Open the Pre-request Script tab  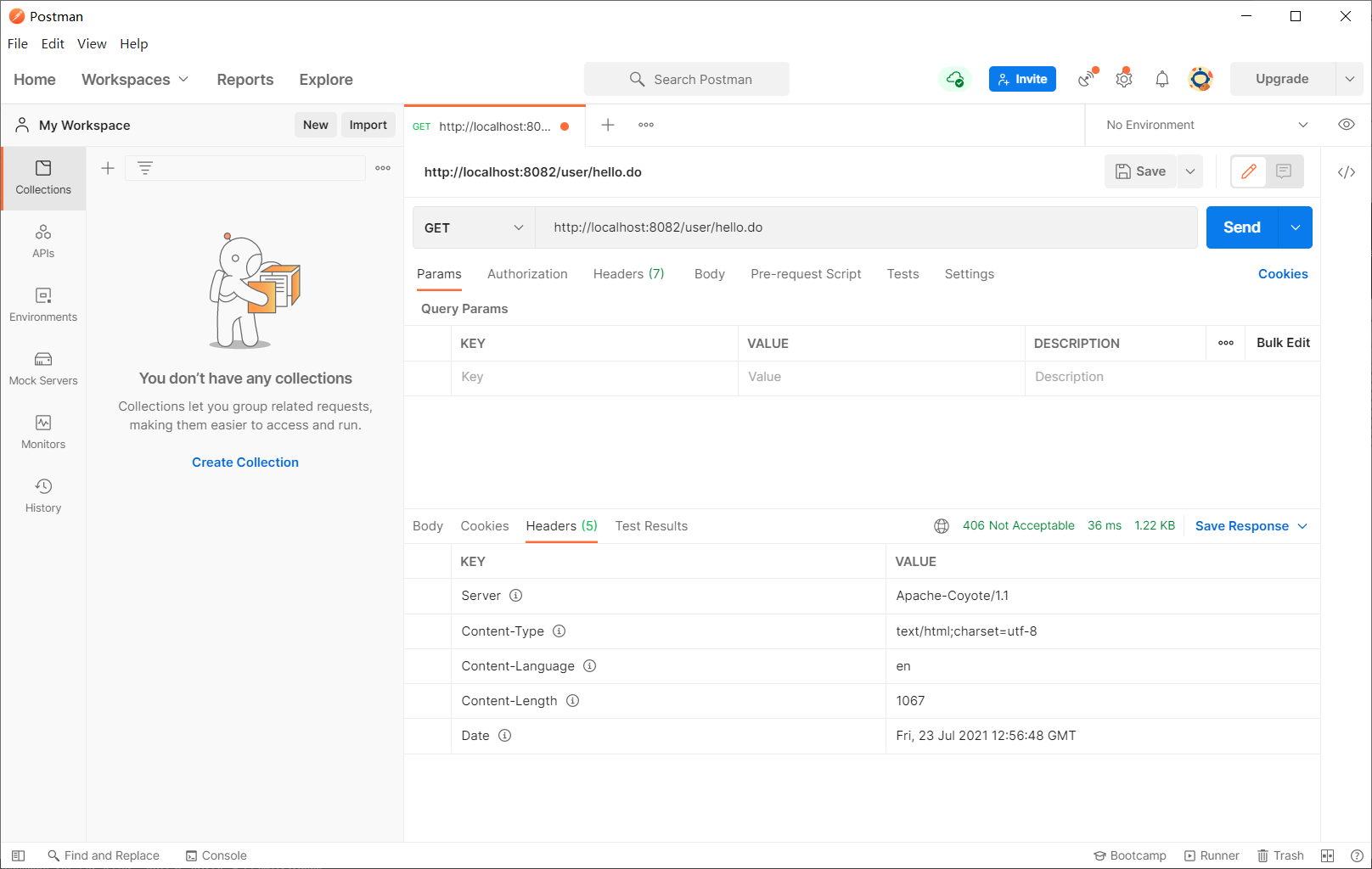tap(806, 274)
